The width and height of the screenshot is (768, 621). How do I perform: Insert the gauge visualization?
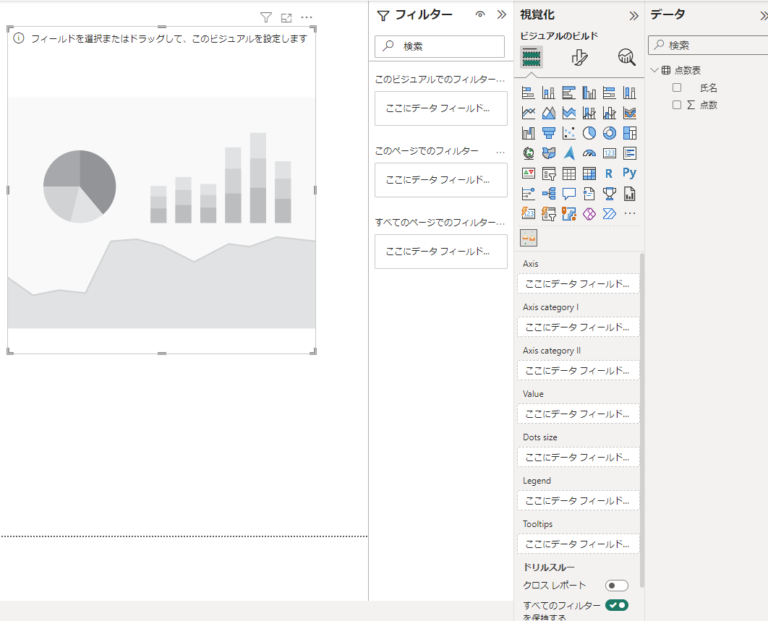[589, 153]
